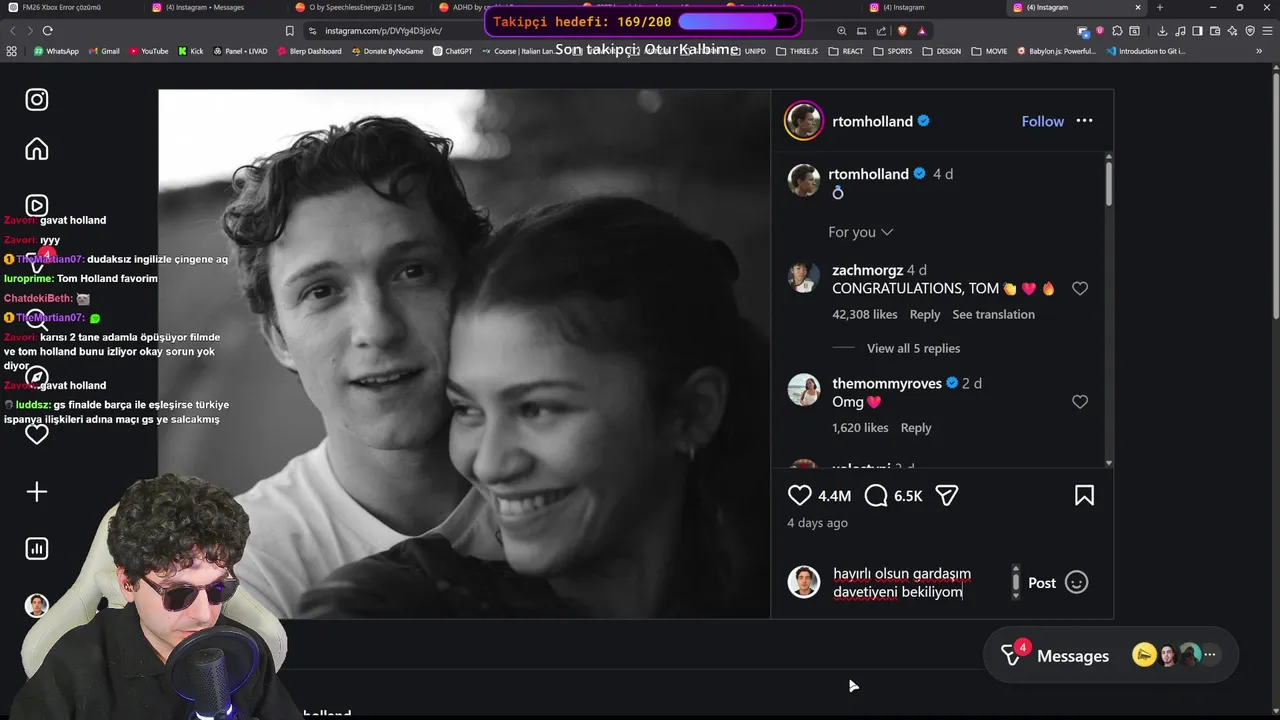Click the comments panel scrollbar thumb

[x=1108, y=183]
